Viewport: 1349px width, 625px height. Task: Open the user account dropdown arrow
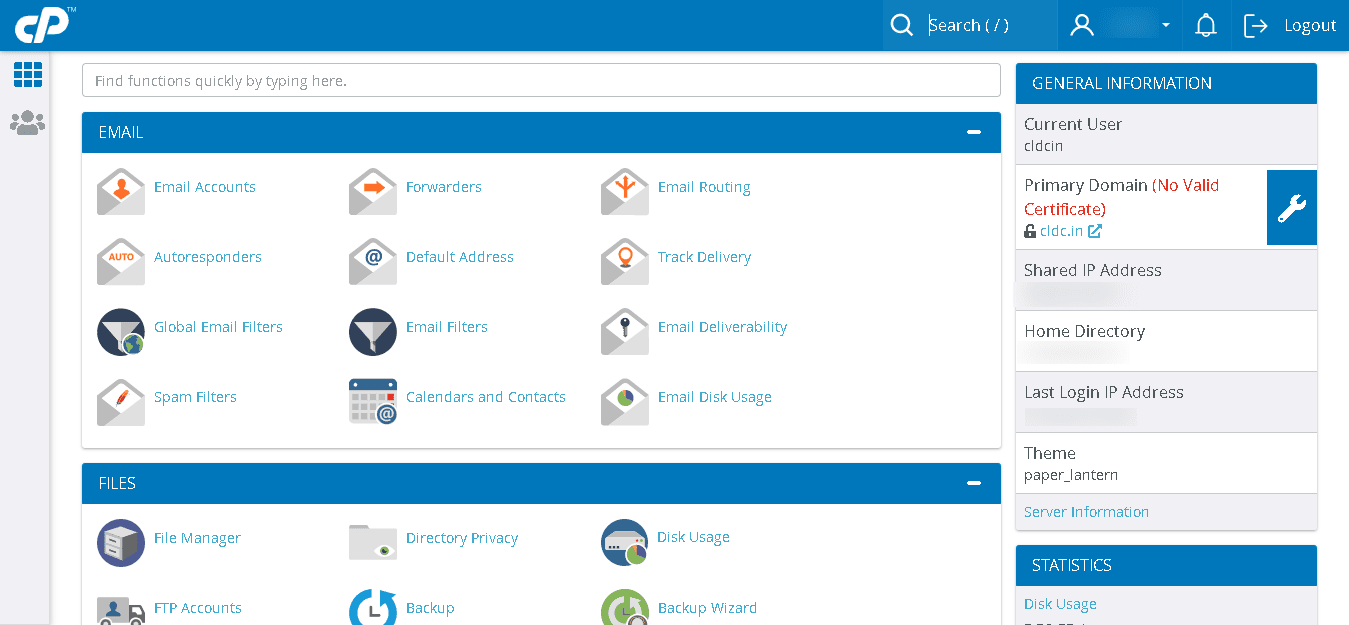pyautogui.click(x=1166, y=25)
